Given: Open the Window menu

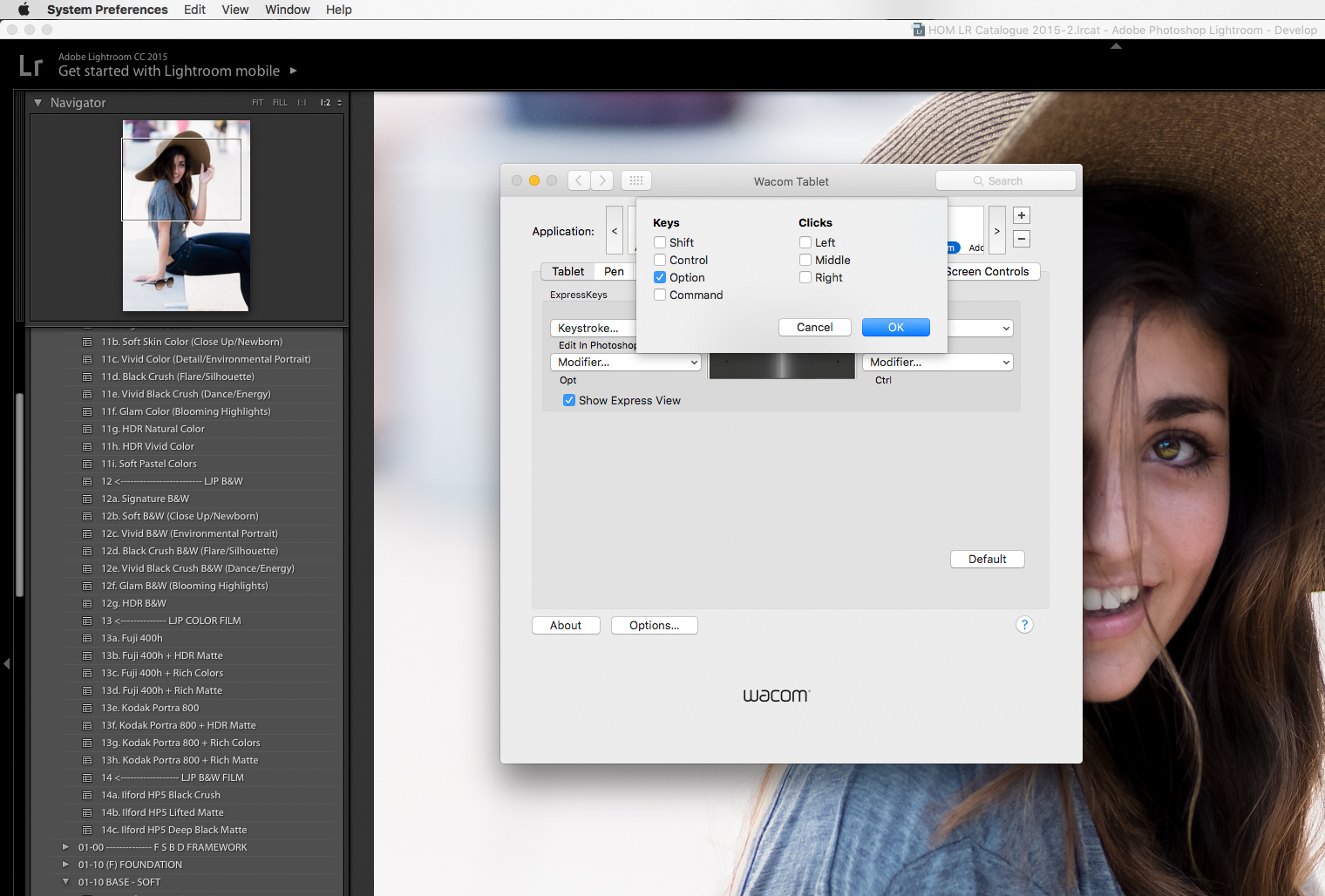Looking at the screenshot, I should pos(287,10).
